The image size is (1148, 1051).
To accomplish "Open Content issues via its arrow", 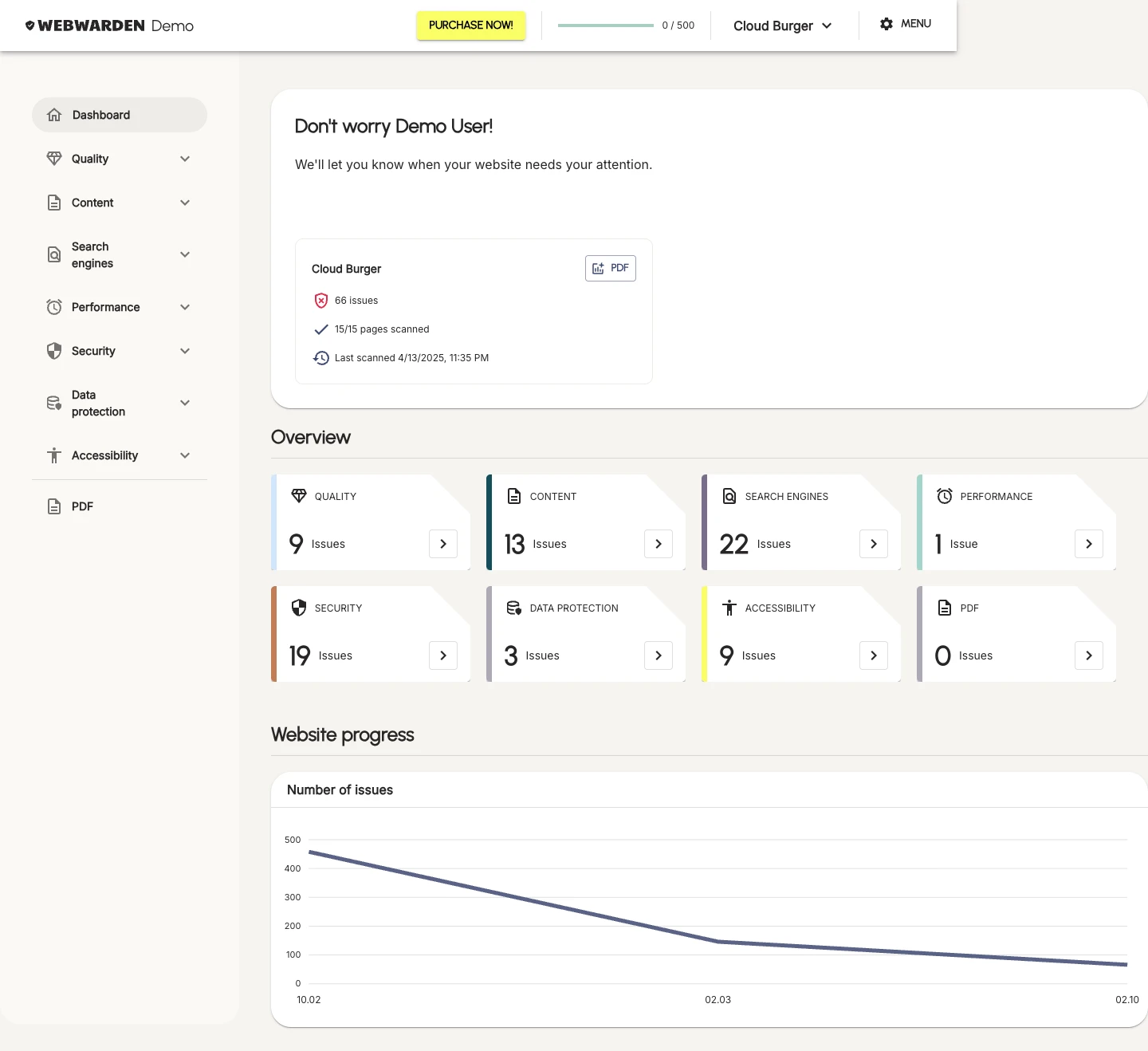I will (x=659, y=544).
